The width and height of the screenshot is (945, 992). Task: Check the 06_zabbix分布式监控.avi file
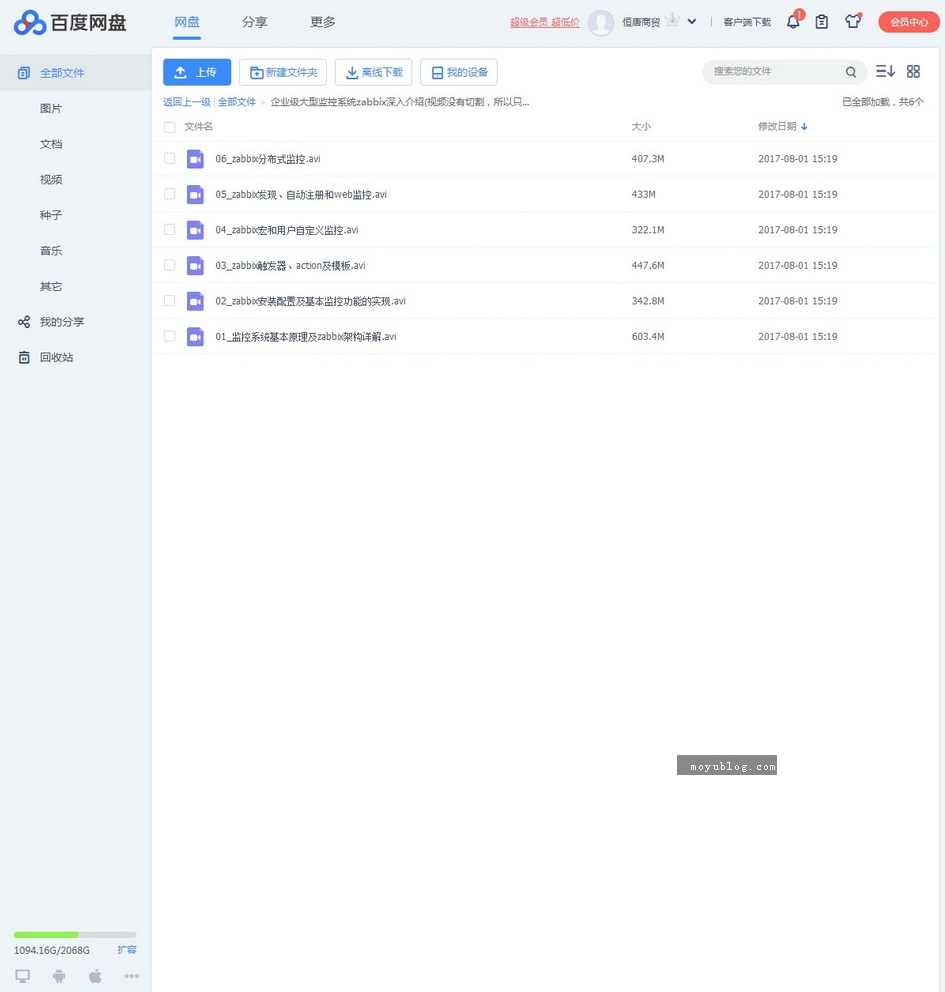[x=169, y=158]
